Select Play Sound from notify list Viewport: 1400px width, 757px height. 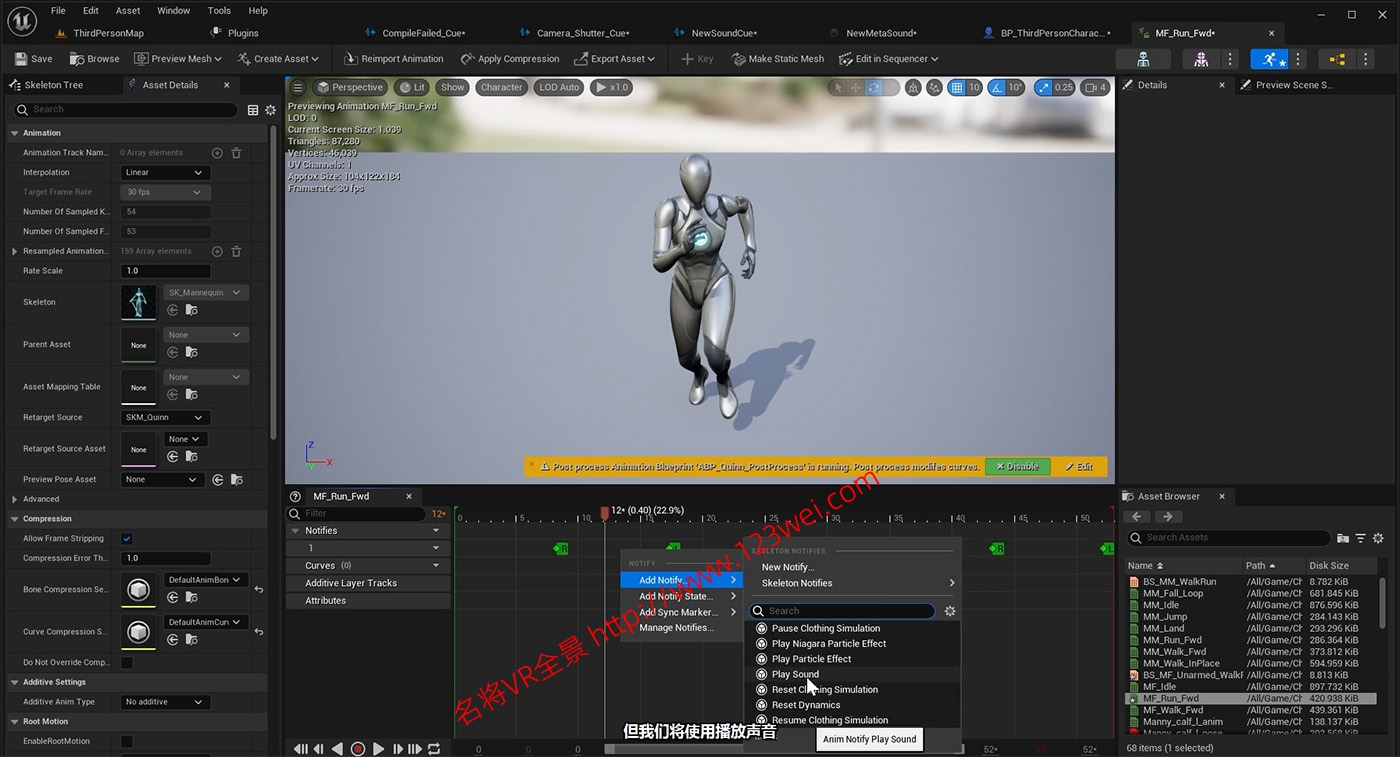point(795,674)
